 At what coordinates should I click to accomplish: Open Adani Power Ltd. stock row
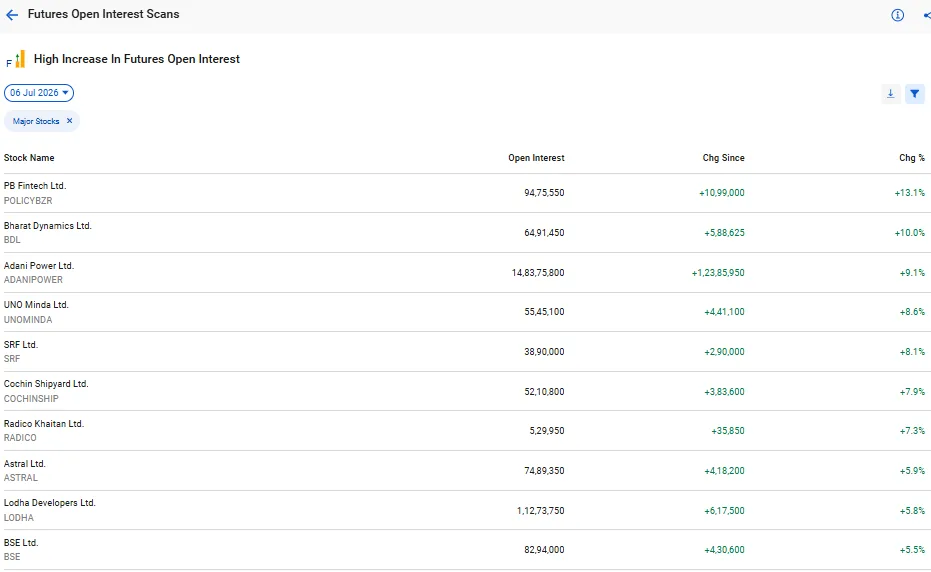[464, 273]
